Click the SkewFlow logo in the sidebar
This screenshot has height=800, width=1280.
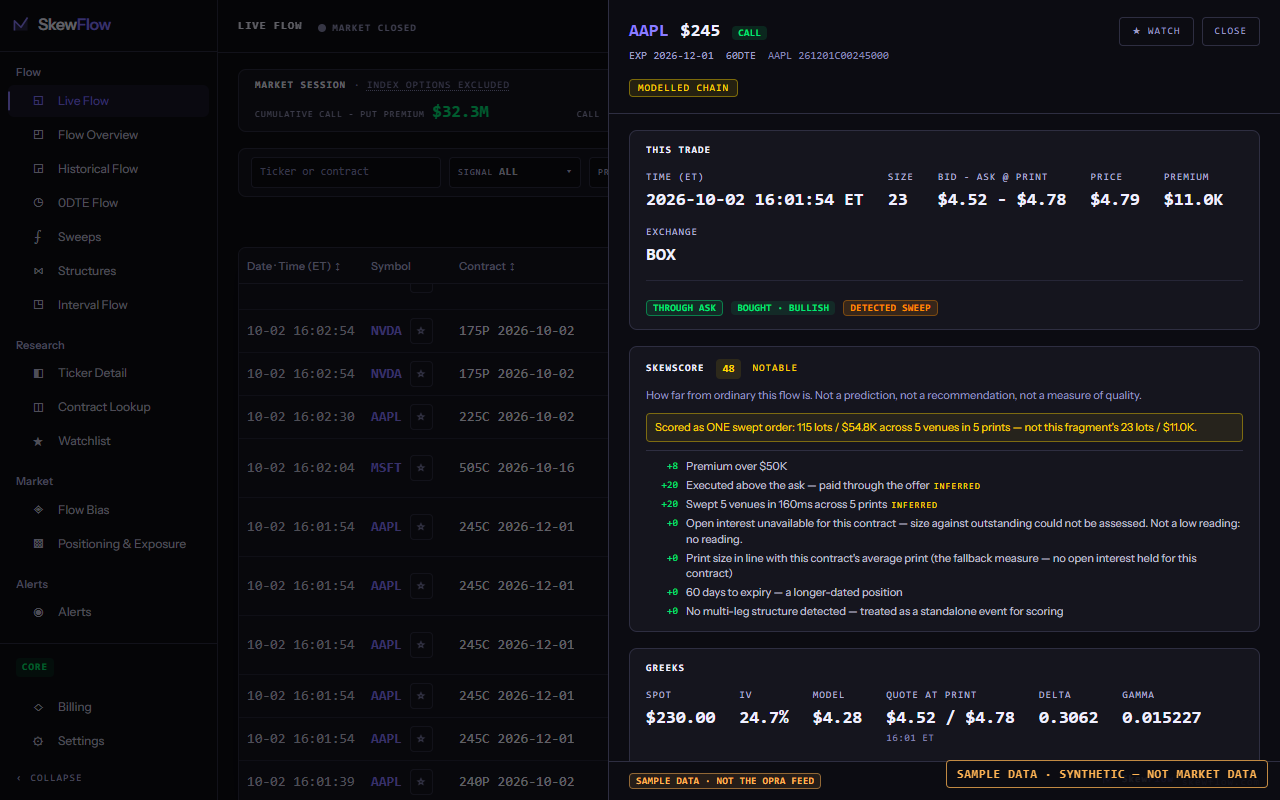(62, 25)
